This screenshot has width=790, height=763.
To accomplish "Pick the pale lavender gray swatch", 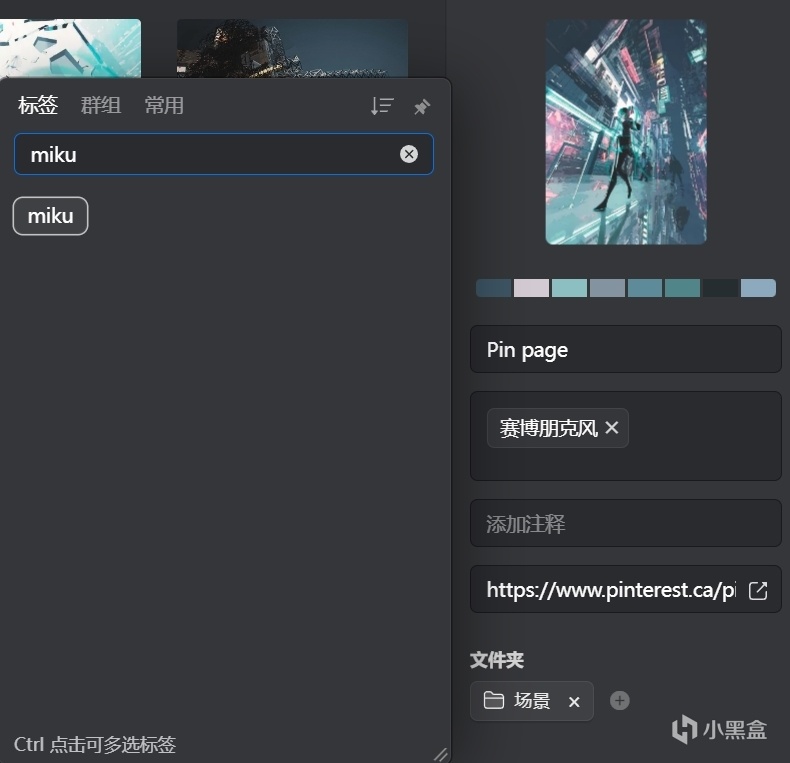I will coord(532,288).
